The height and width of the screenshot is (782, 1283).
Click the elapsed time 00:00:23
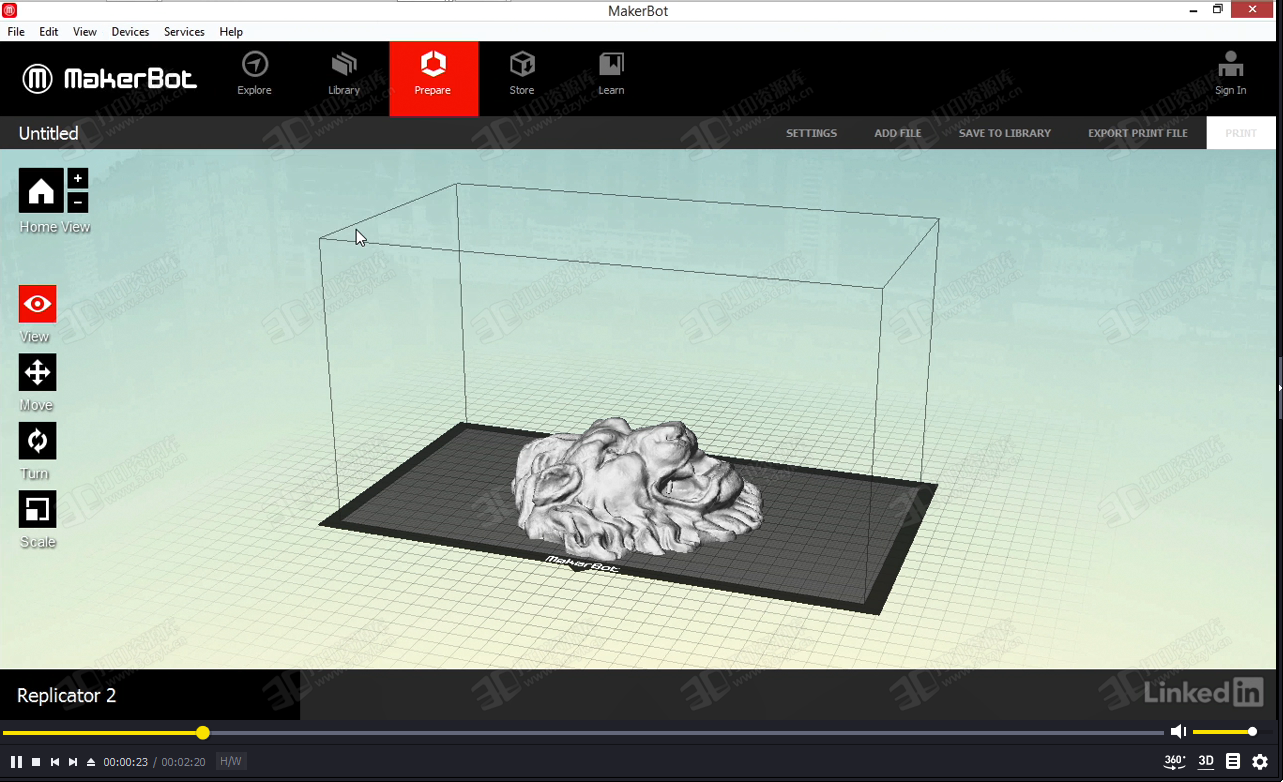coord(126,762)
